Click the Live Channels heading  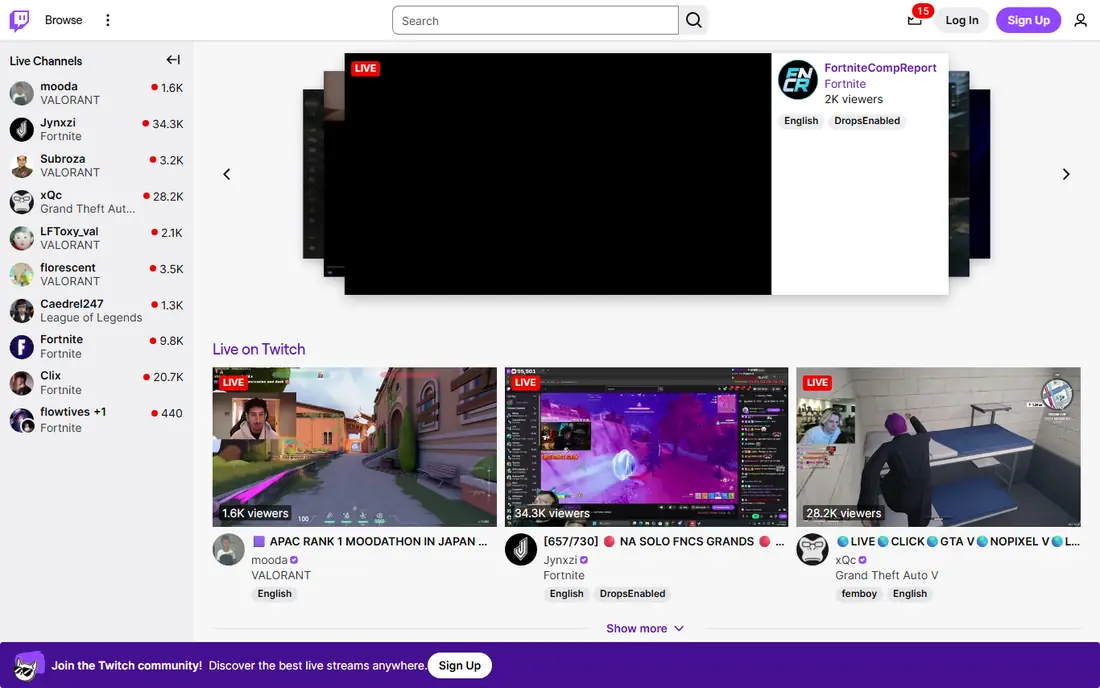46,61
